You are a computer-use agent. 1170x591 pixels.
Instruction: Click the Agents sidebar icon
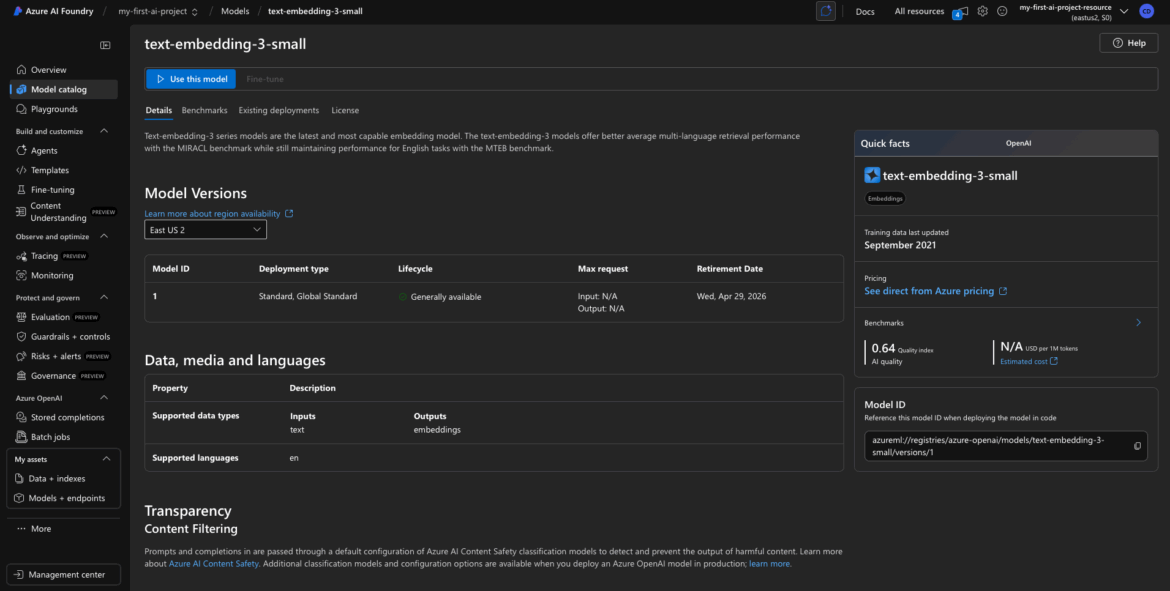point(21,151)
